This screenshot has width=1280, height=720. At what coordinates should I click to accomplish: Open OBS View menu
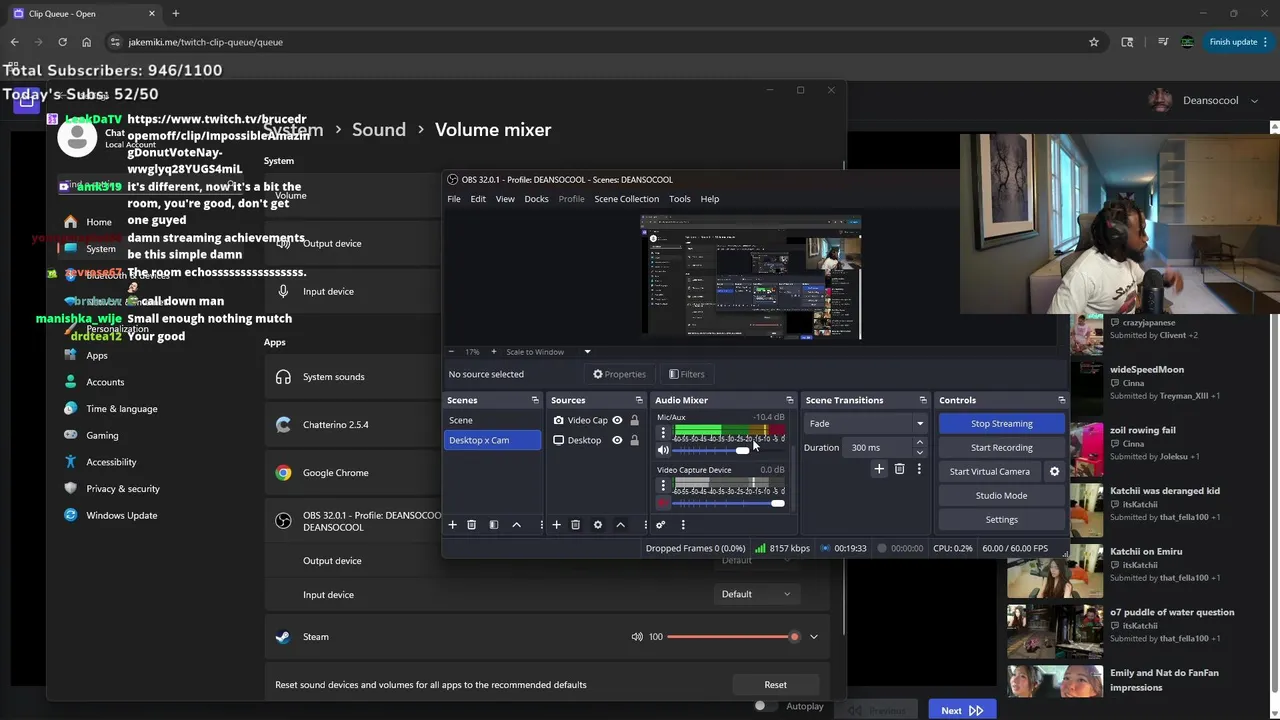pos(505,199)
